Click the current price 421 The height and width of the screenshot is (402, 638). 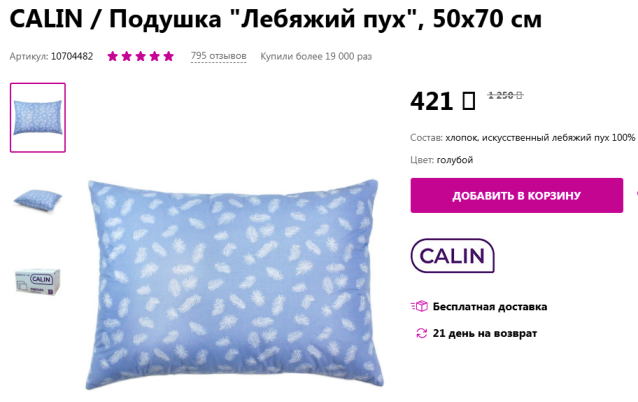(432, 101)
